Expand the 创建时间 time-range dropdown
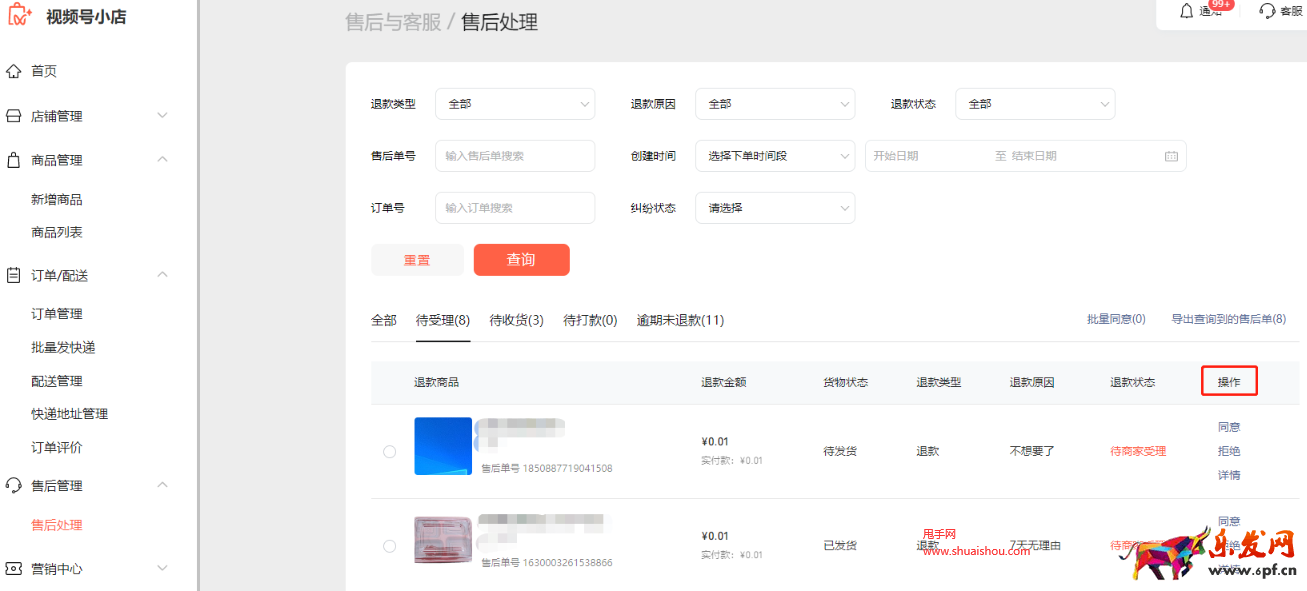This screenshot has width=1307, height=591. pyautogui.click(x=774, y=155)
